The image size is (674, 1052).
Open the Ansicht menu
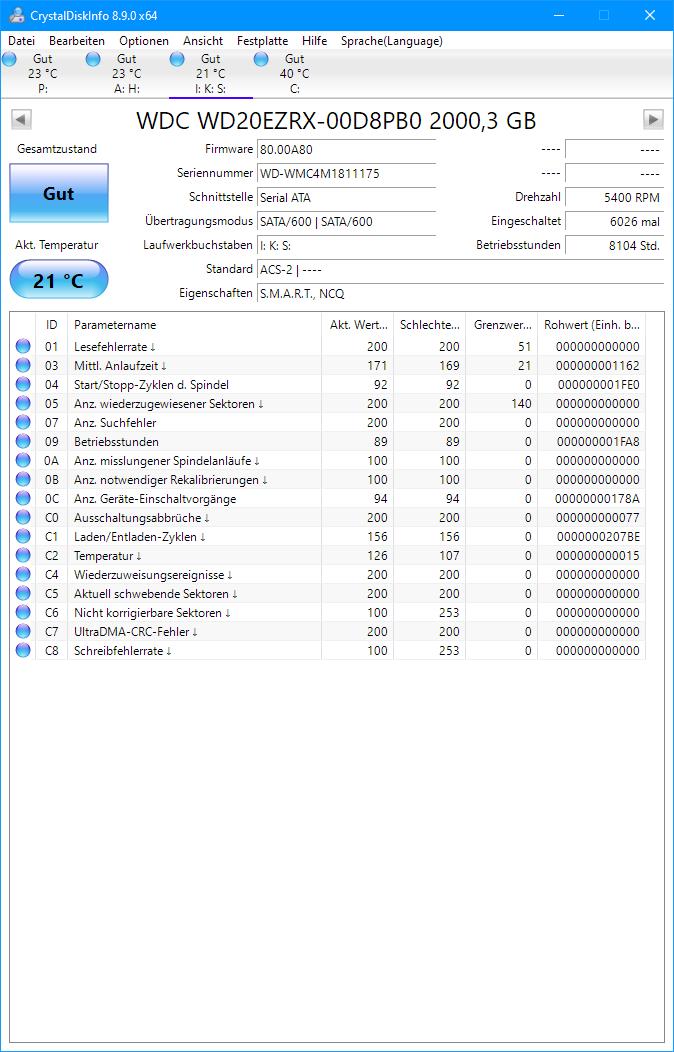(x=203, y=41)
